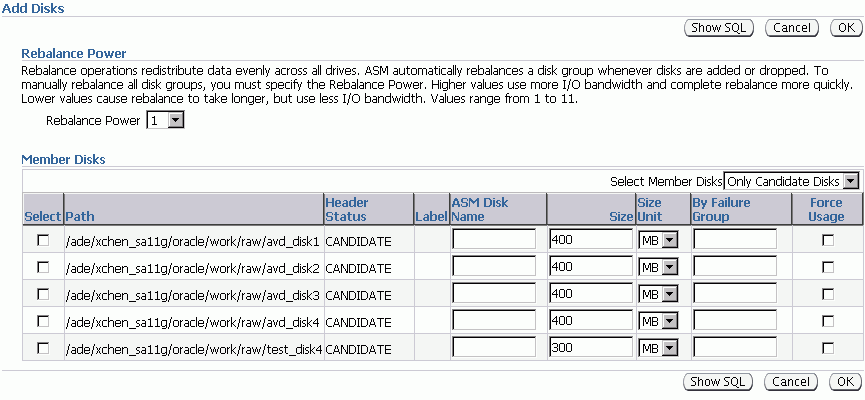Enable Force Usage for test_disk4
Screen dimensions: 865x400
click(827, 348)
